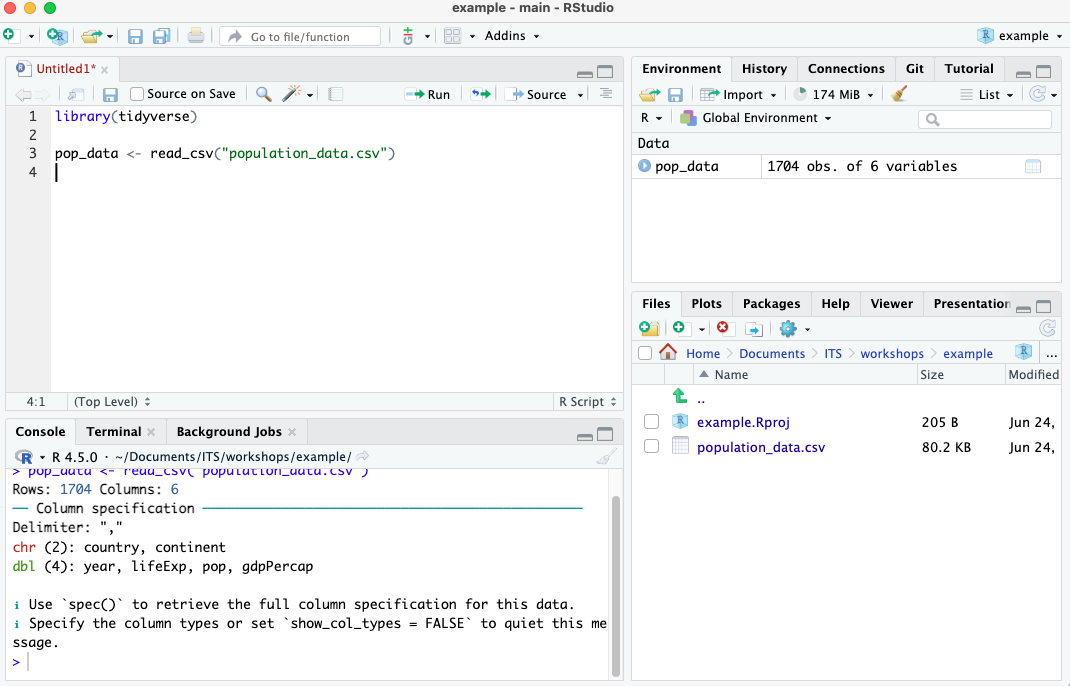Open the population_data.csv file link

[x=760, y=447]
